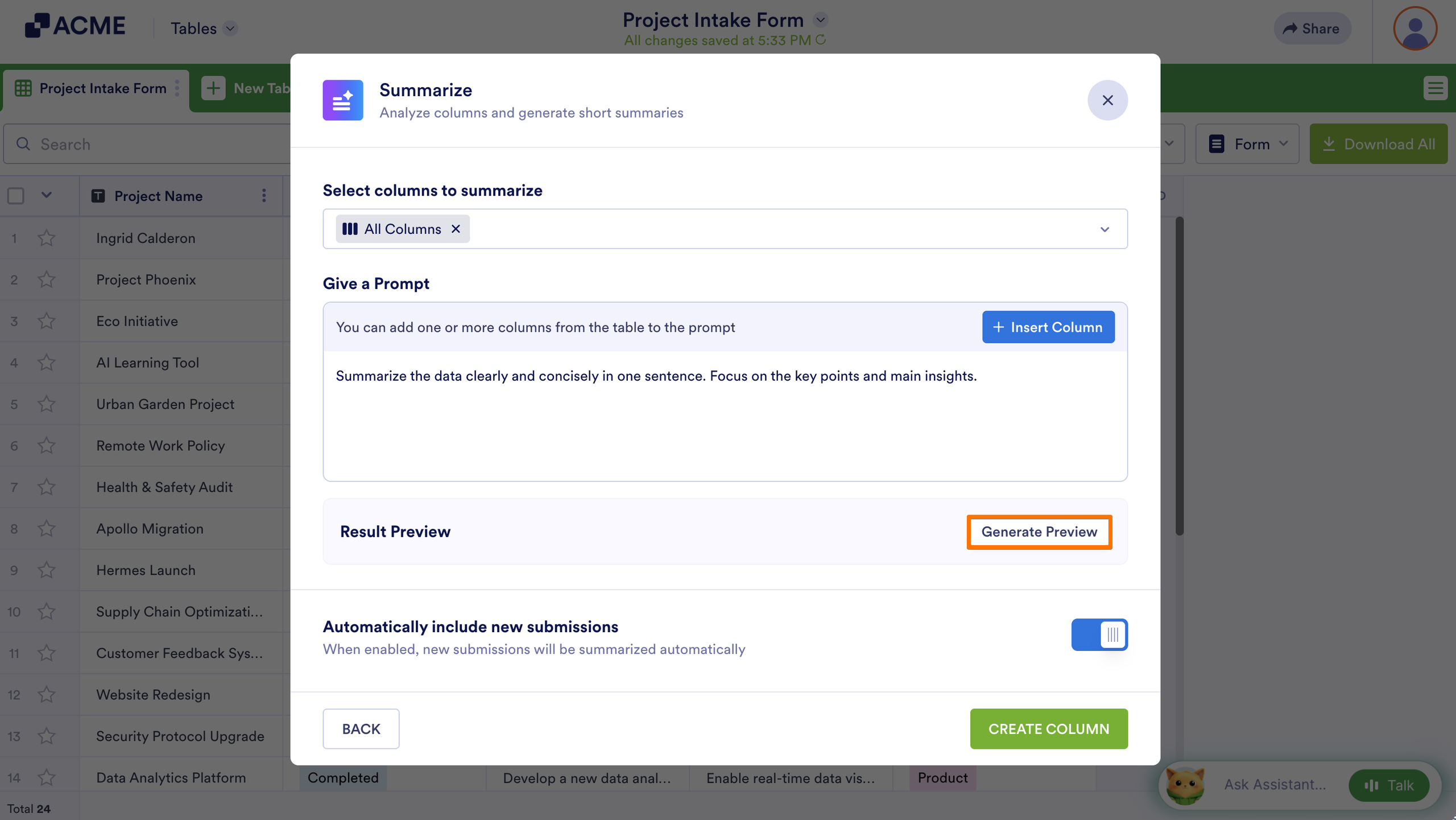Click the Insert Column button
1456x820 pixels.
1048,327
